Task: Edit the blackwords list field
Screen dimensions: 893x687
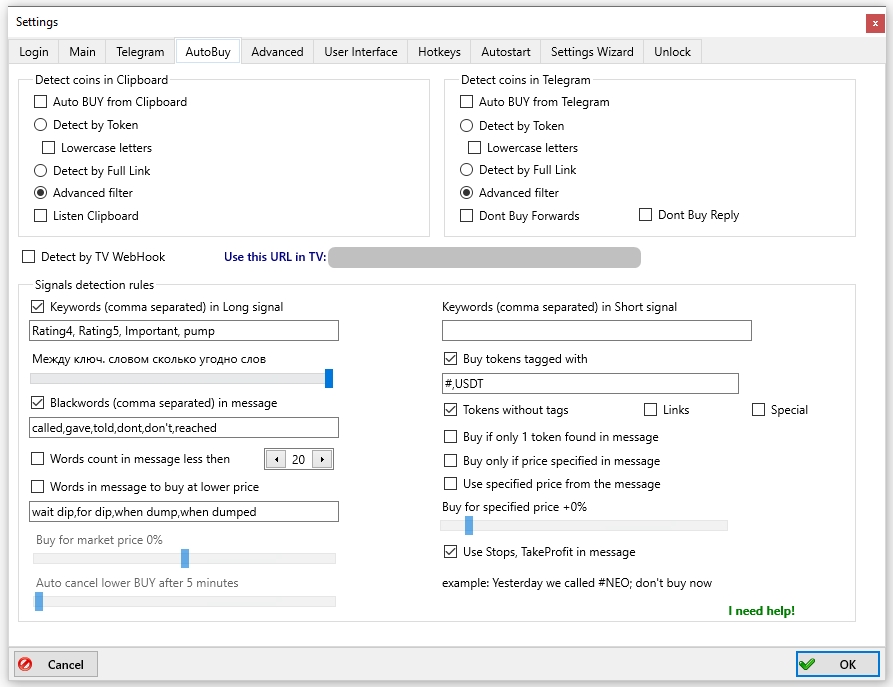Action: pos(184,428)
